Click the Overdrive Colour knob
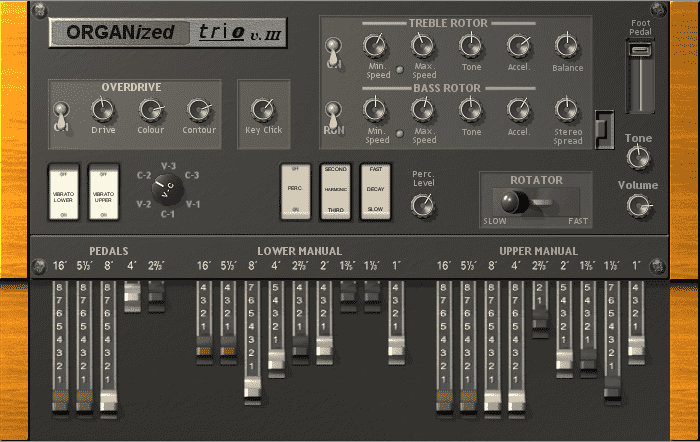The image size is (700, 442). tap(150, 110)
